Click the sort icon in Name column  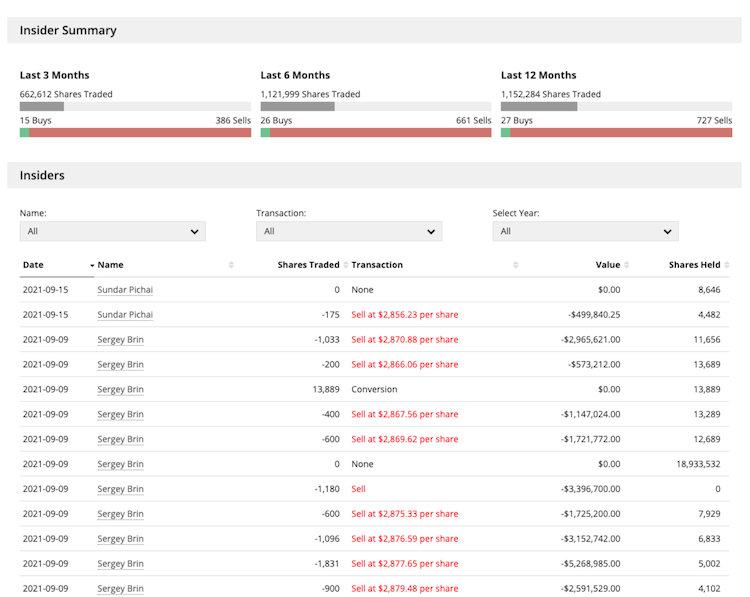pos(231,265)
